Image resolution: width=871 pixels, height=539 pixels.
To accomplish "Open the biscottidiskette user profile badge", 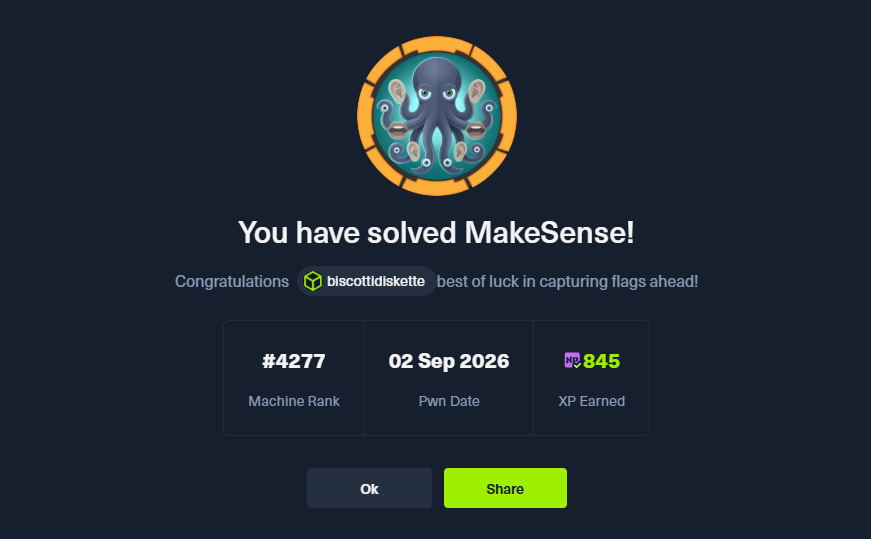I will pyautogui.click(x=366, y=281).
